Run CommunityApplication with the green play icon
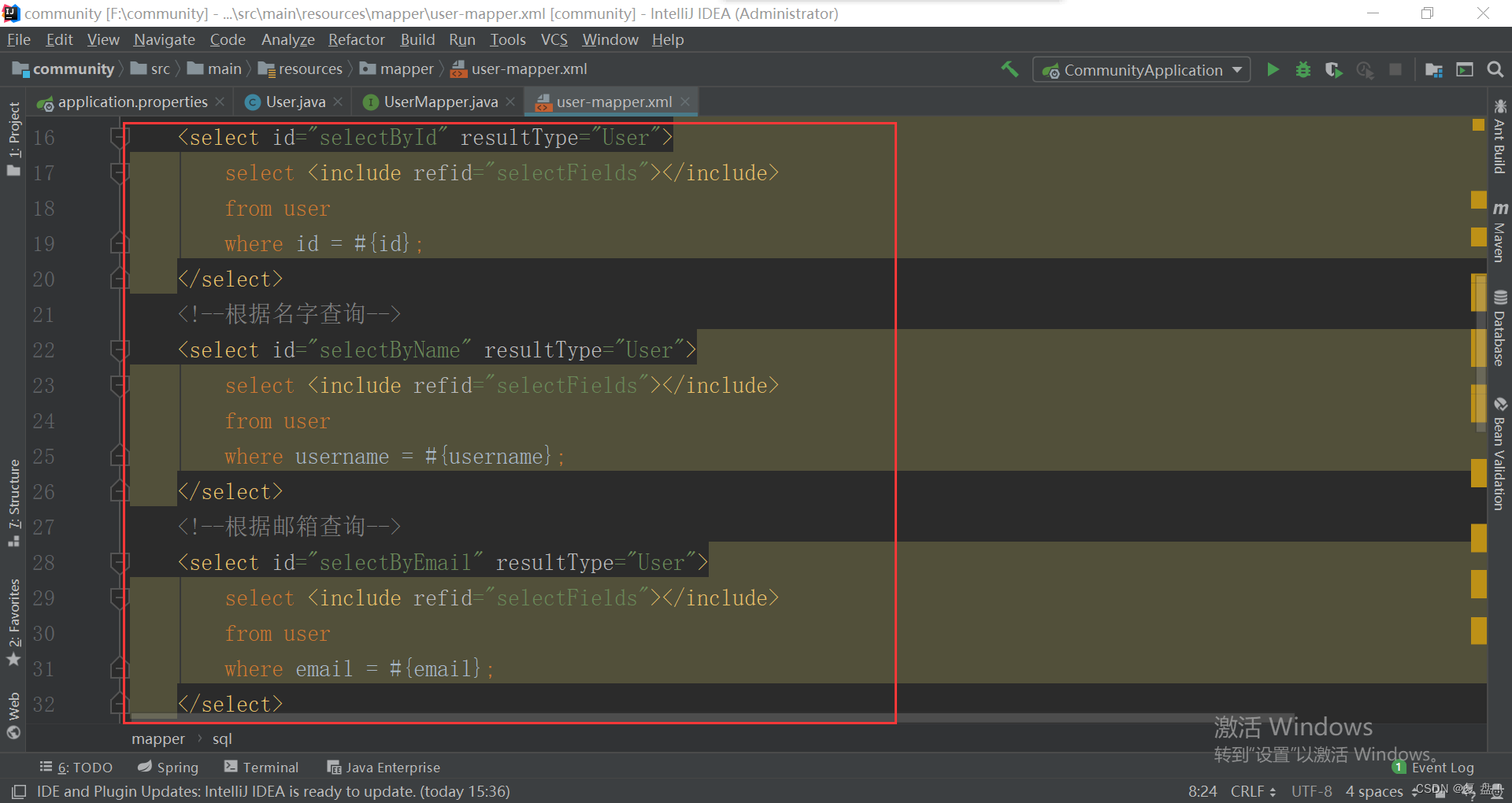This screenshot has height=803, width=1512. [1273, 69]
